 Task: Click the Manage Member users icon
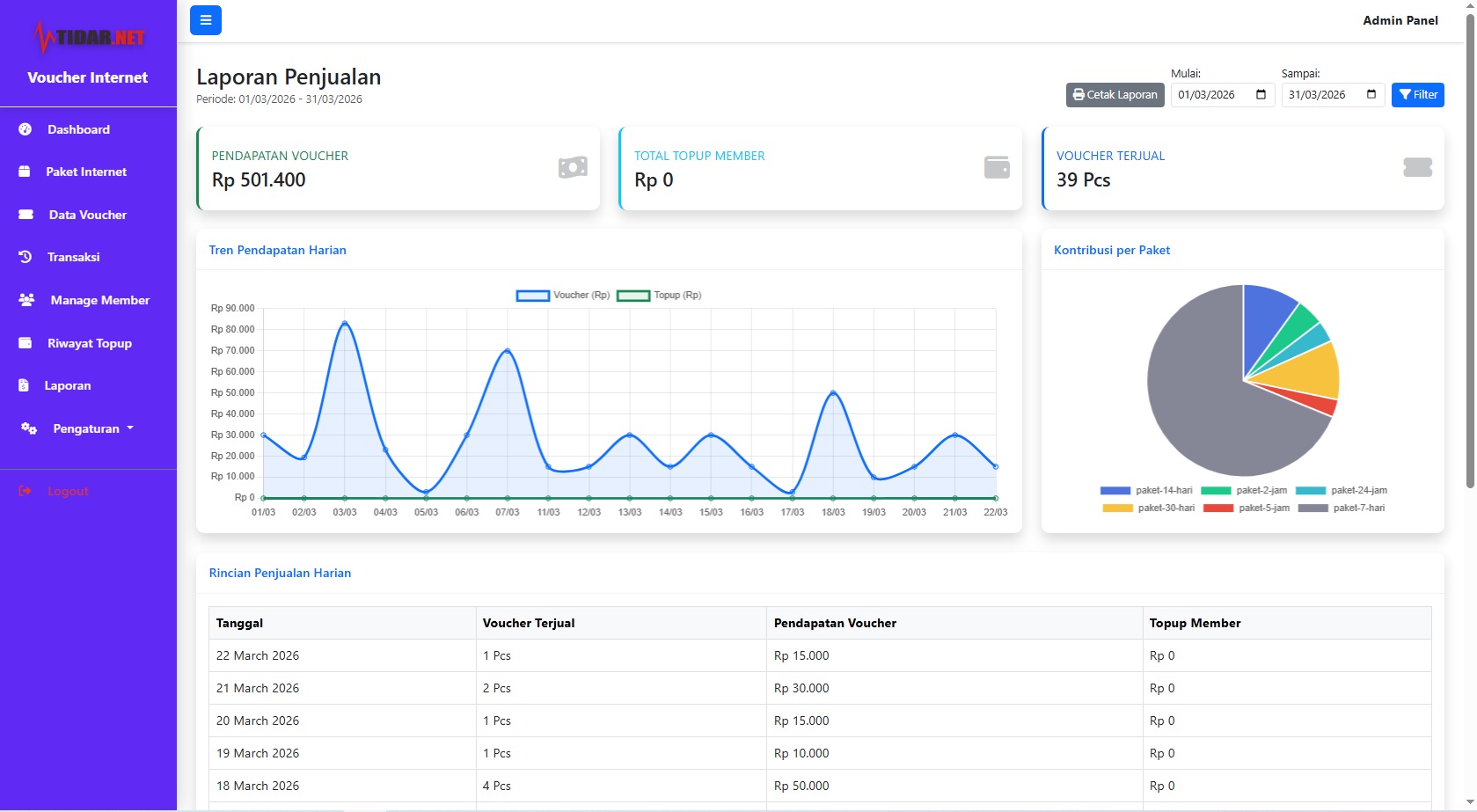(x=27, y=300)
